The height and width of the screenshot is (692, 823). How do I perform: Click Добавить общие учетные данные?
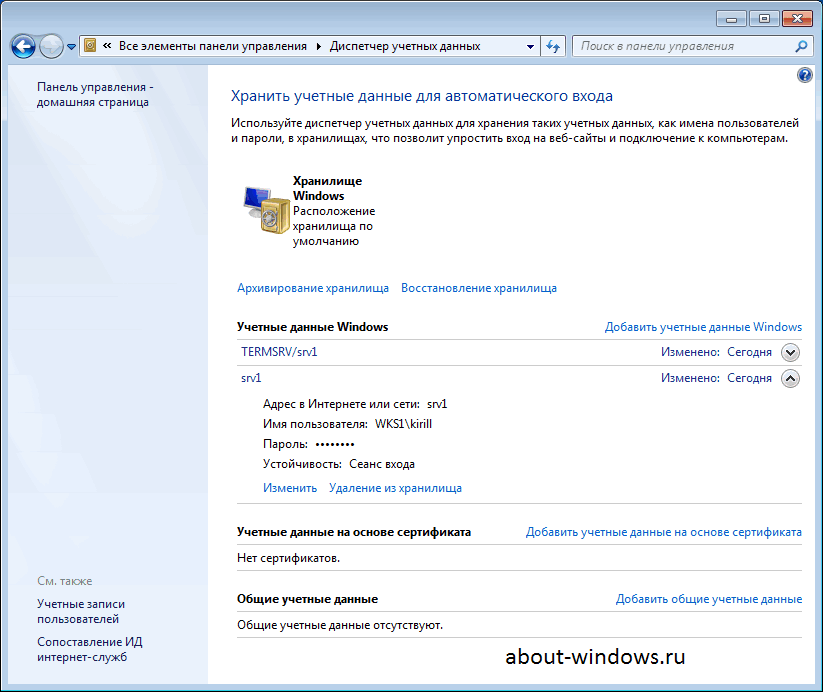[708, 598]
